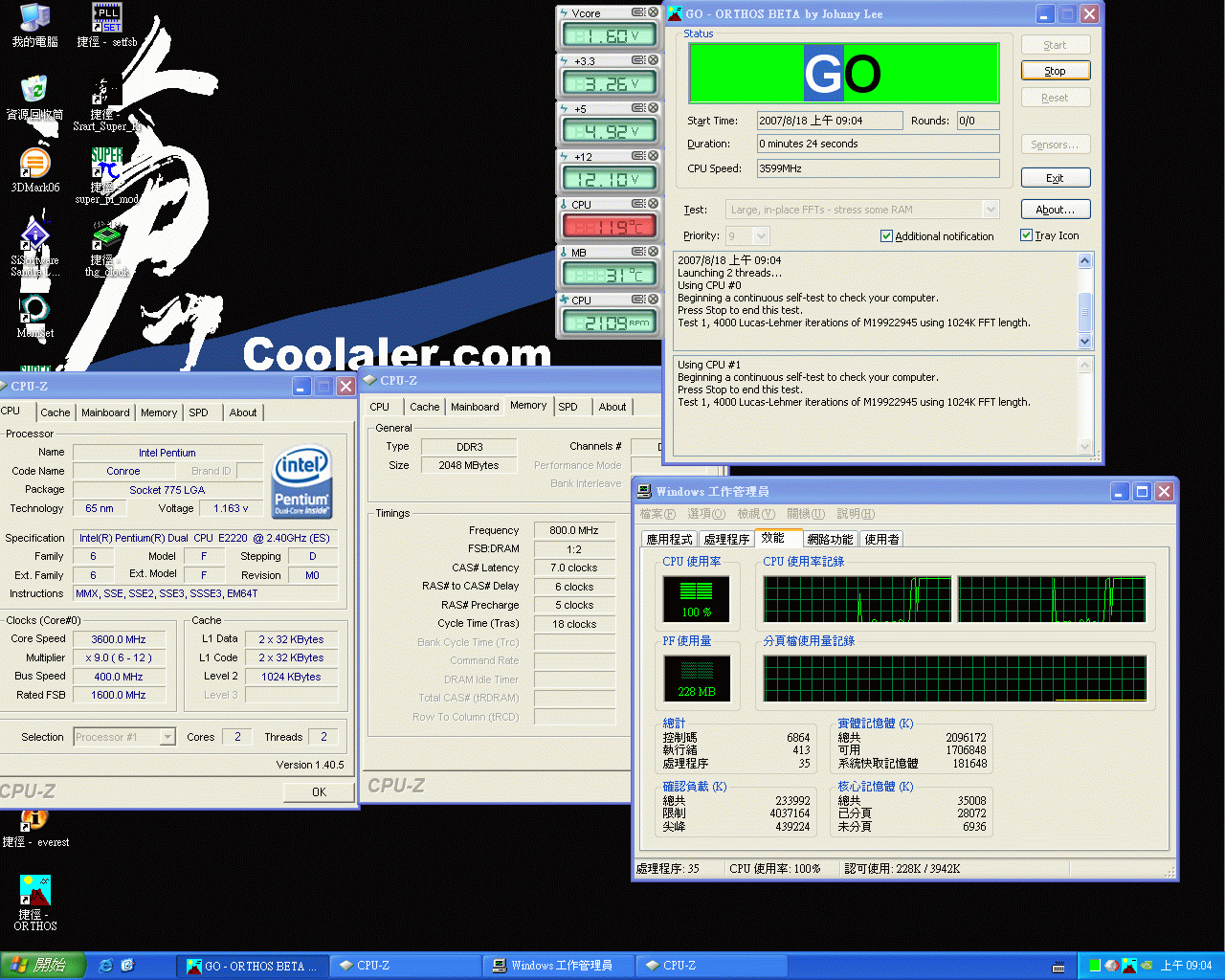1225x980 pixels.
Task: Open the SiSoftware Sandra desktop icon
Action: 34,235
